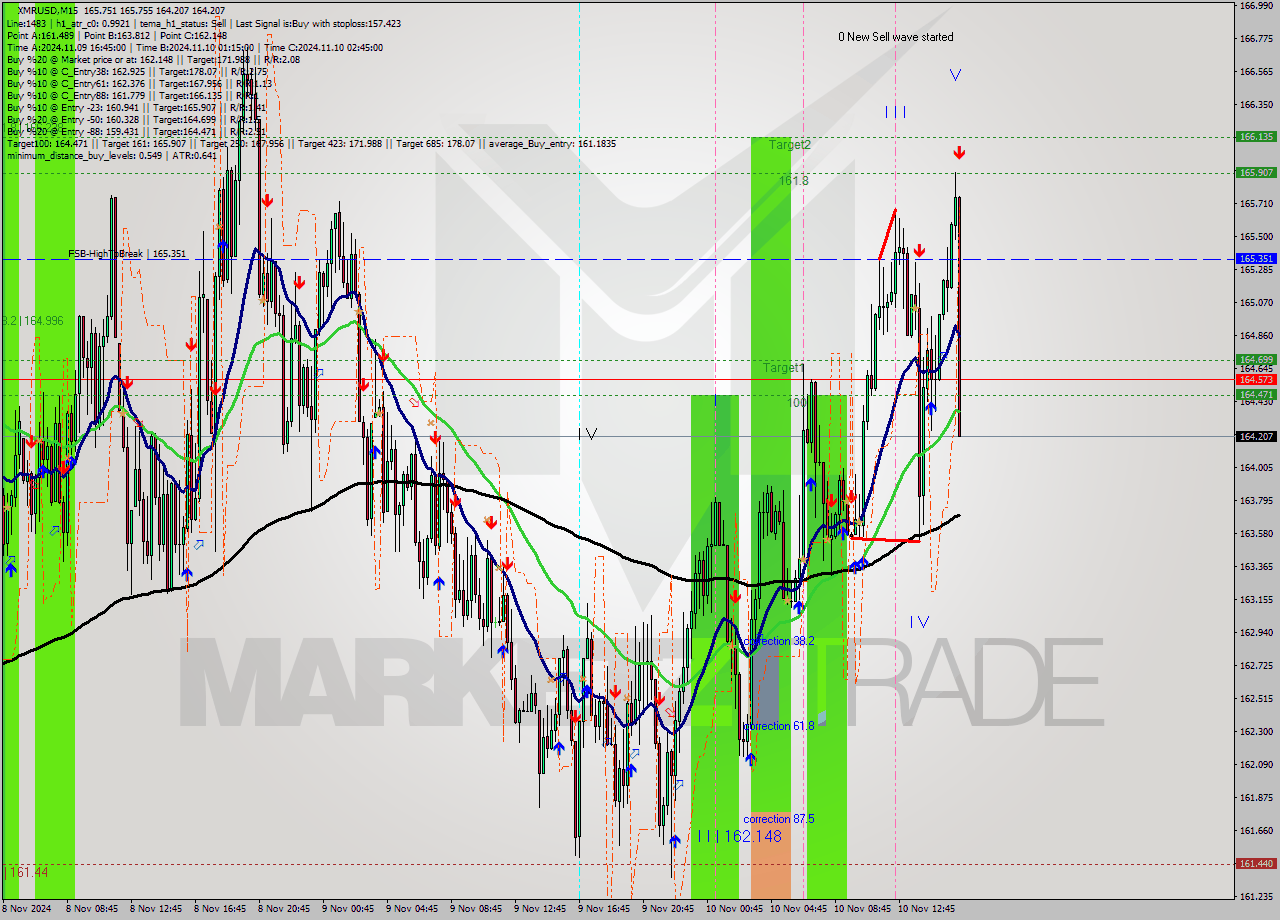
Task: Click the '9 Nov 12:45' time axis label
Action: (x=540, y=909)
